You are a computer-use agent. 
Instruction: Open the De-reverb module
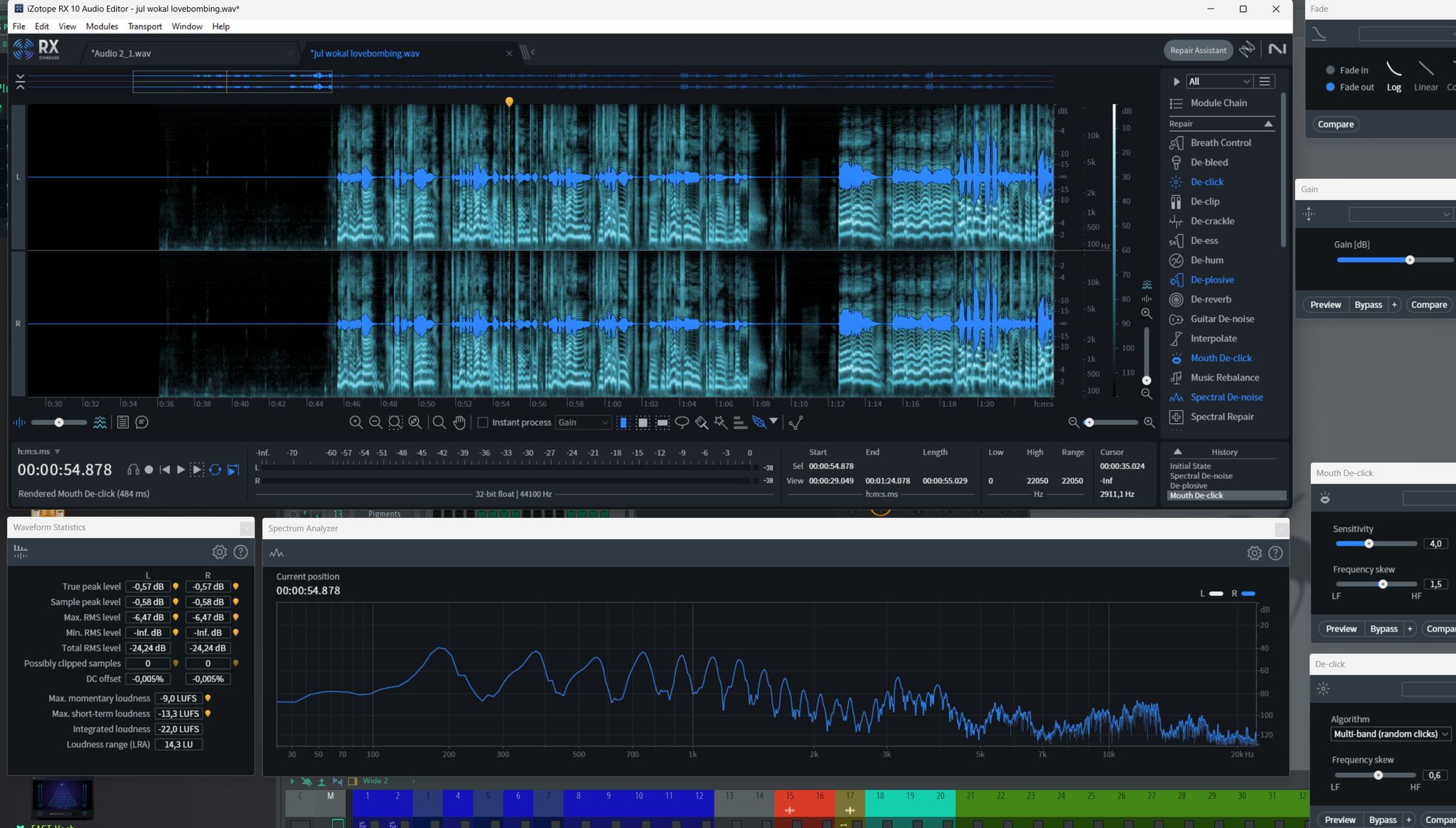[1211, 299]
